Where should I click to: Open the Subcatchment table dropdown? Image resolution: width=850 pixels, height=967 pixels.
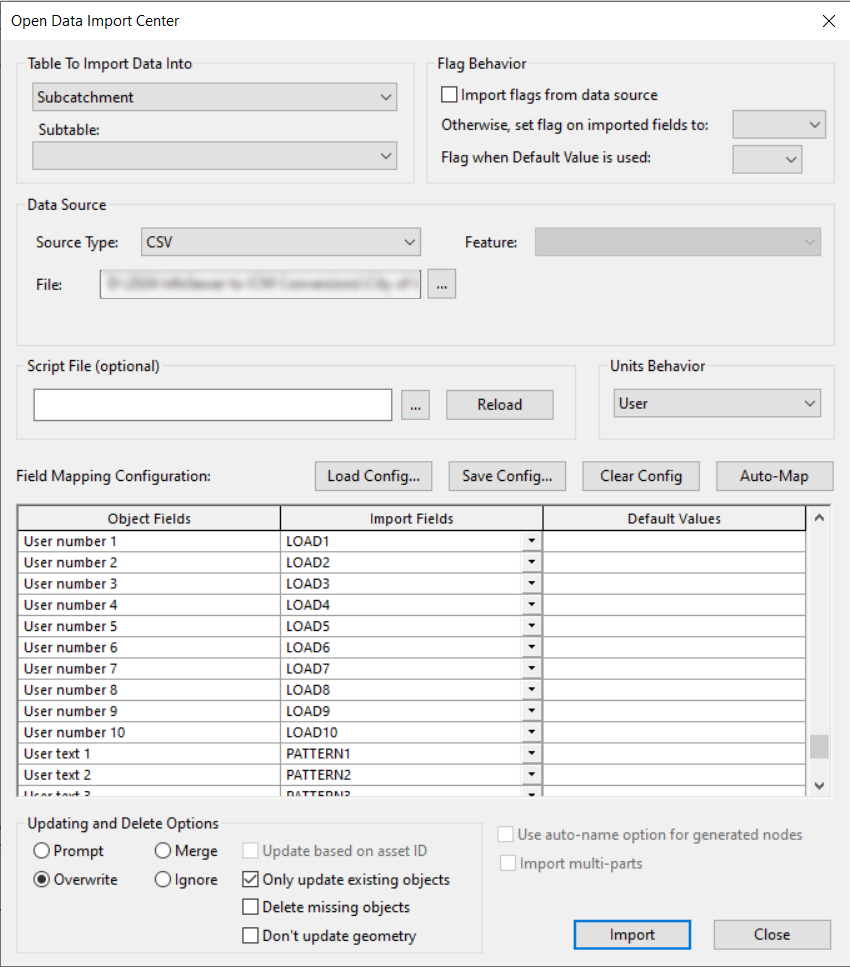[x=386, y=96]
